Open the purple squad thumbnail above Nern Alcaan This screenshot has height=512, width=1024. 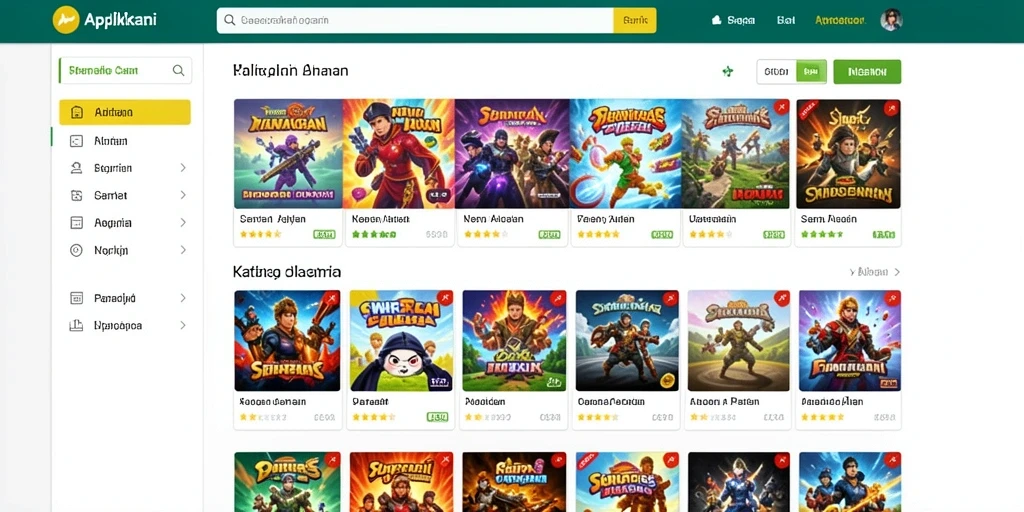pyautogui.click(x=513, y=154)
